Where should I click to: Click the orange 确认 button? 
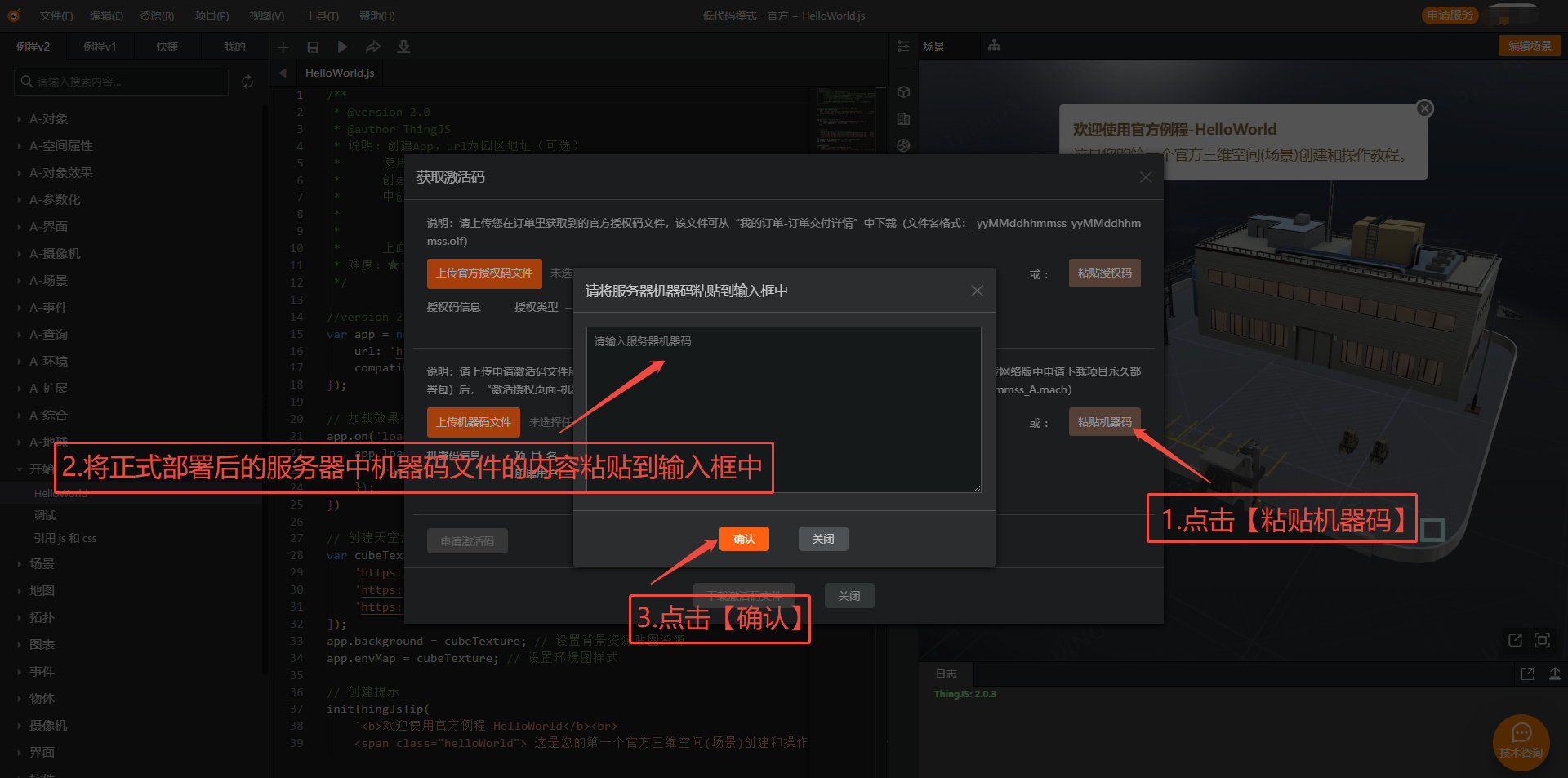pyautogui.click(x=744, y=539)
